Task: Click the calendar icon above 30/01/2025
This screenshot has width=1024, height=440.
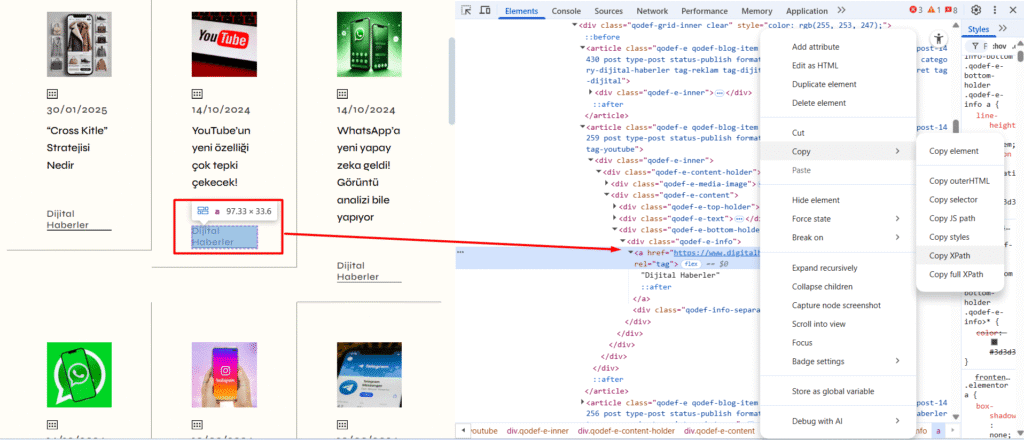Action: [52, 91]
